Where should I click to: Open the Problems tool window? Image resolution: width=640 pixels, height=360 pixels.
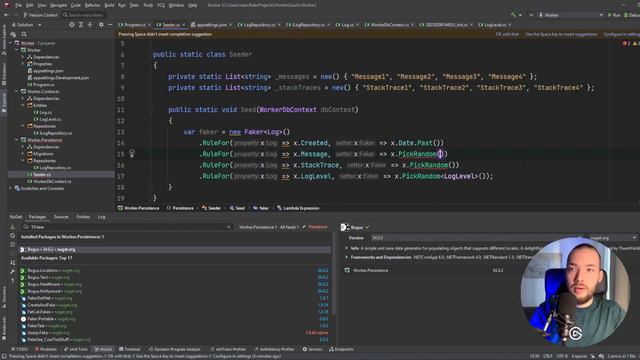tap(46, 349)
